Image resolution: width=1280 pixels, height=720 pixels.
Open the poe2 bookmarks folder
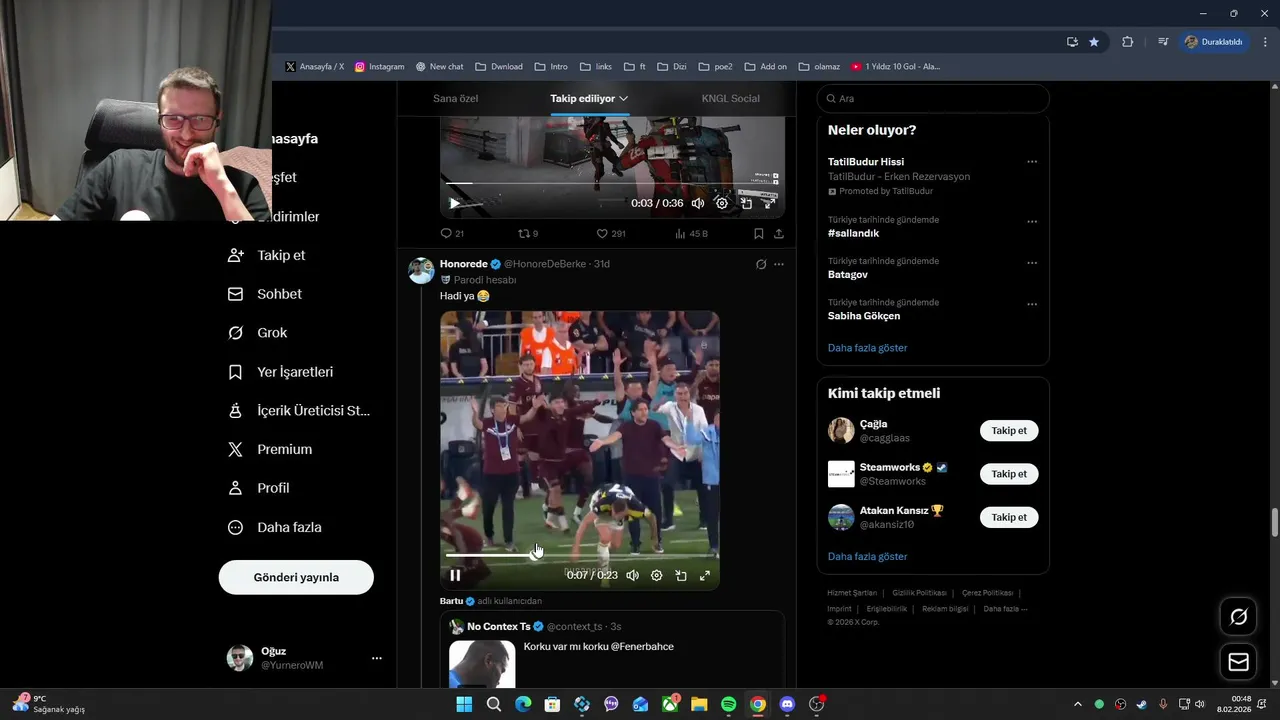tap(716, 66)
